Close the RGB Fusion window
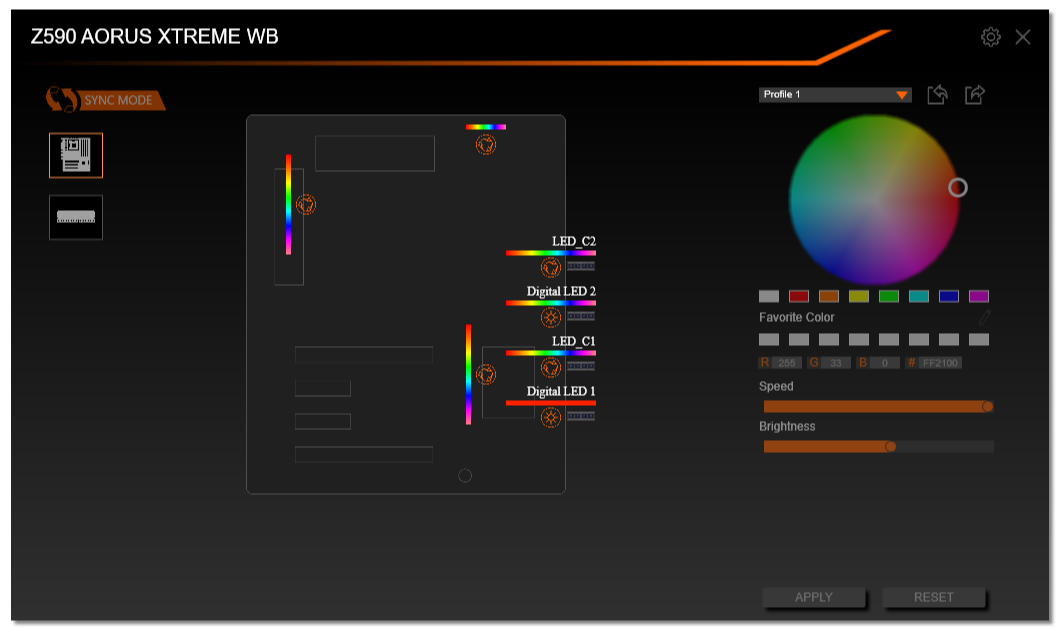Screen dimensions: 1060x630 1022,37
